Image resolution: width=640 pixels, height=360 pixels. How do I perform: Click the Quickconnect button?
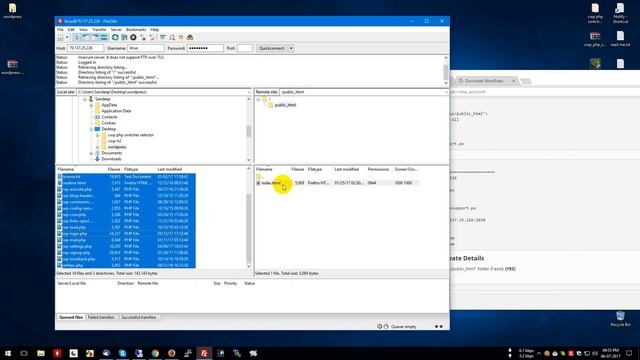[x=272, y=48]
